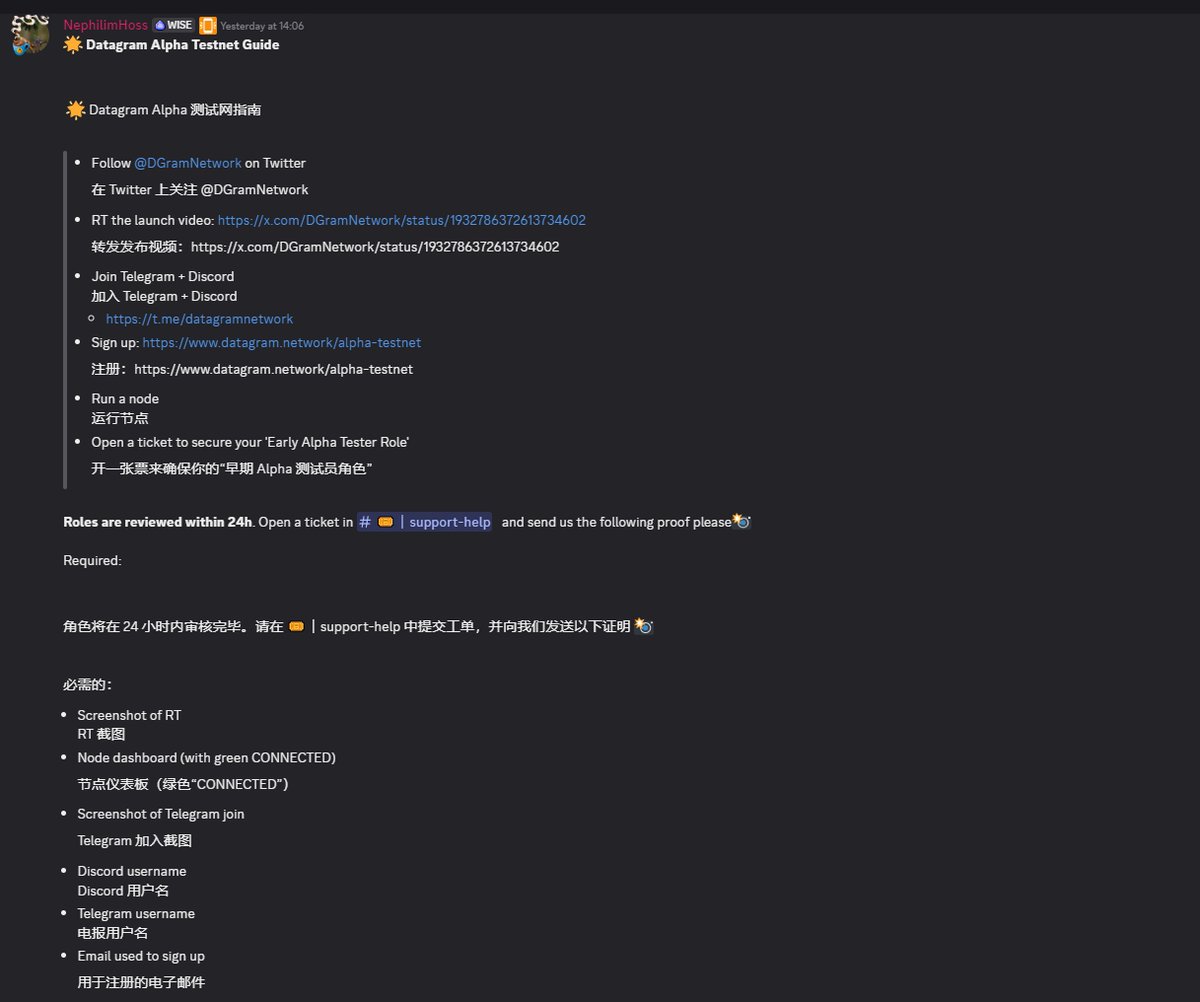
Task: Click the hash symbol in the support-help mention
Action: point(365,522)
